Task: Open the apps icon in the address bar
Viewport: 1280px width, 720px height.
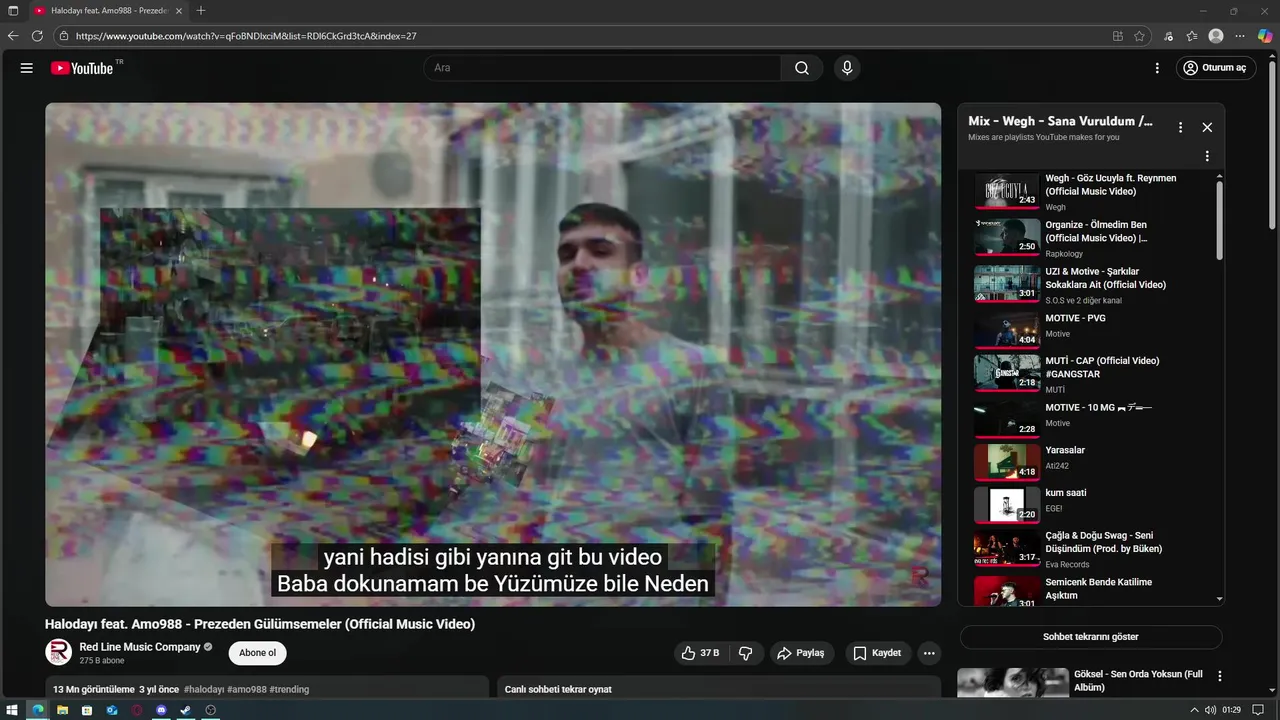Action: pos(1117,36)
